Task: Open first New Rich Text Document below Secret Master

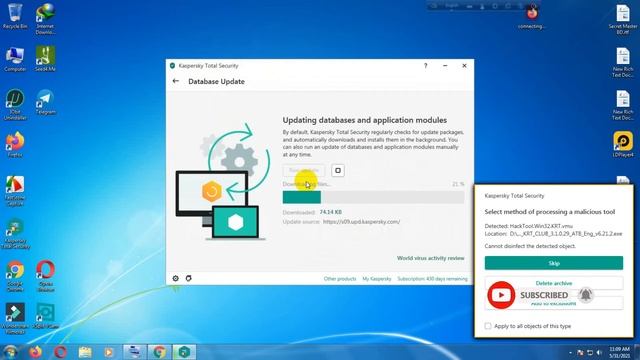Action: pos(623,62)
